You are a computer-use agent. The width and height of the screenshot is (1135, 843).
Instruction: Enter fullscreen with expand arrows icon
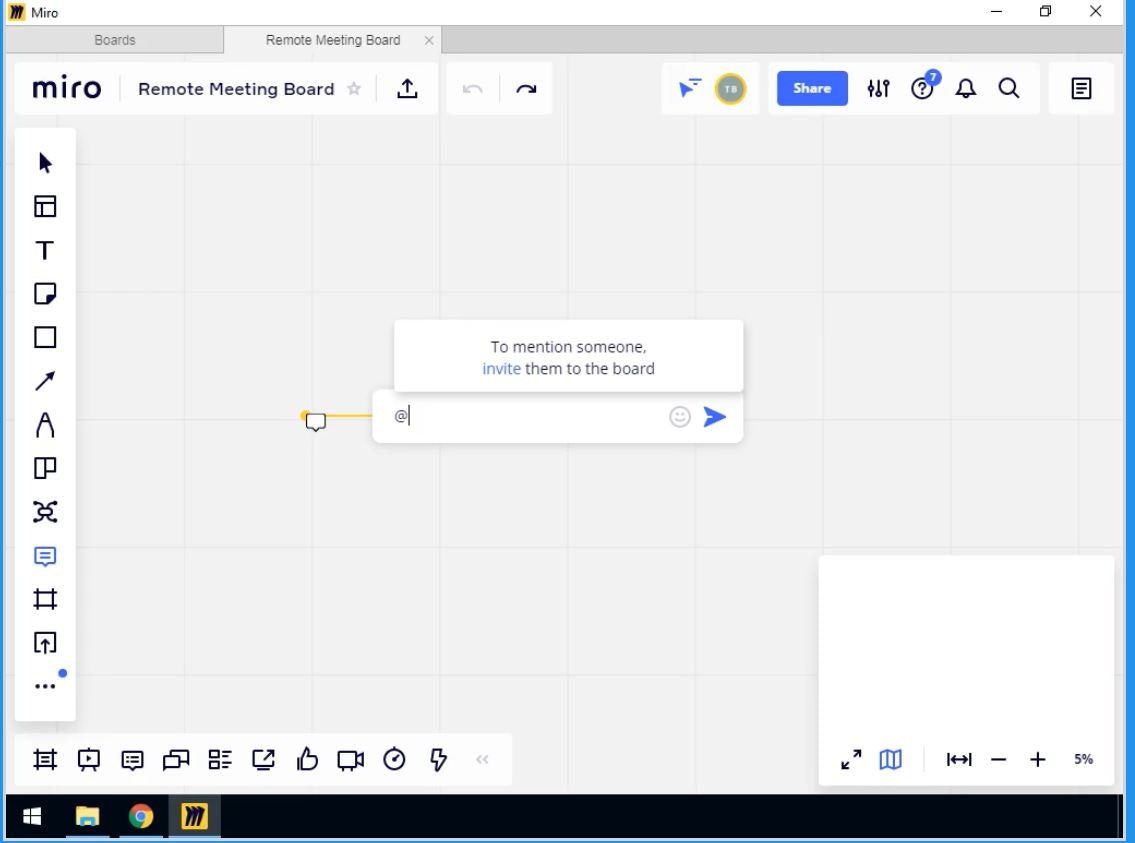(x=851, y=759)
